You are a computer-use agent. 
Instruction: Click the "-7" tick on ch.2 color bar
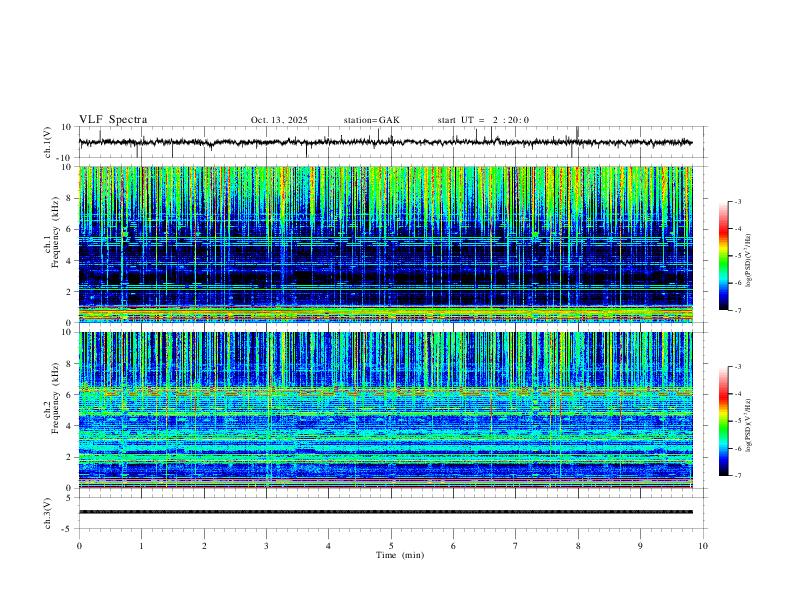pyautogui.click(x=737, y=476)
